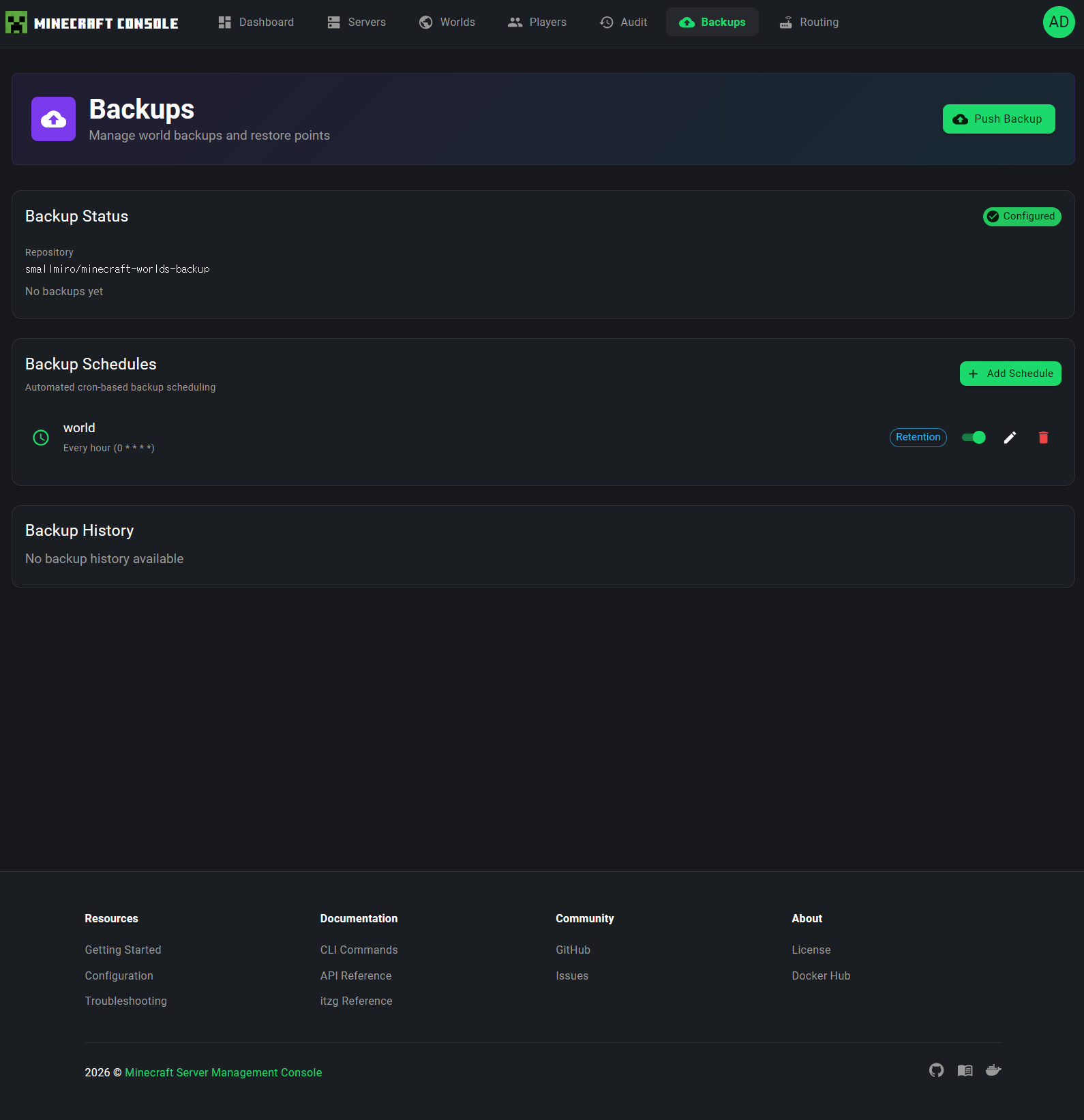
Task: Open the Worlds tab
Action: click(447, 22)
